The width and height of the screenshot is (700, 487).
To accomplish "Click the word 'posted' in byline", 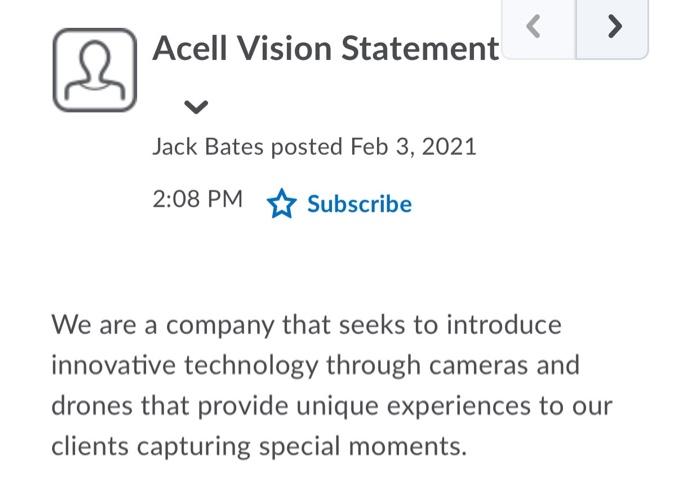I will 307,147.
